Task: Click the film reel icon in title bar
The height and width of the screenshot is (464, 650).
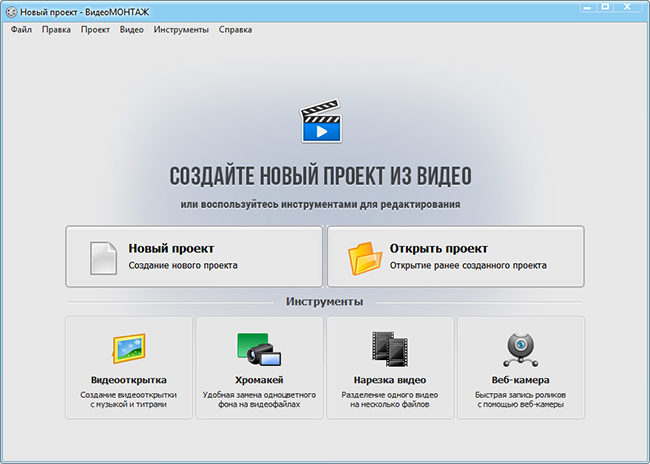Action: pyautogui.click(x=11, y=12)
